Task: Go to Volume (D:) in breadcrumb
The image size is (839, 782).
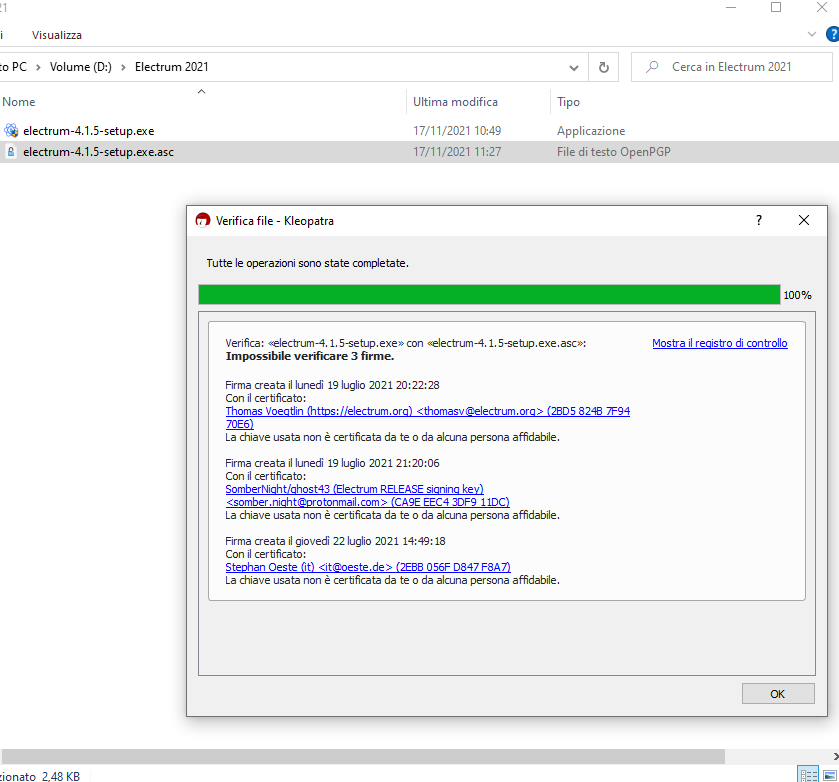Action: pyautogui.click(x=81, y=67)
